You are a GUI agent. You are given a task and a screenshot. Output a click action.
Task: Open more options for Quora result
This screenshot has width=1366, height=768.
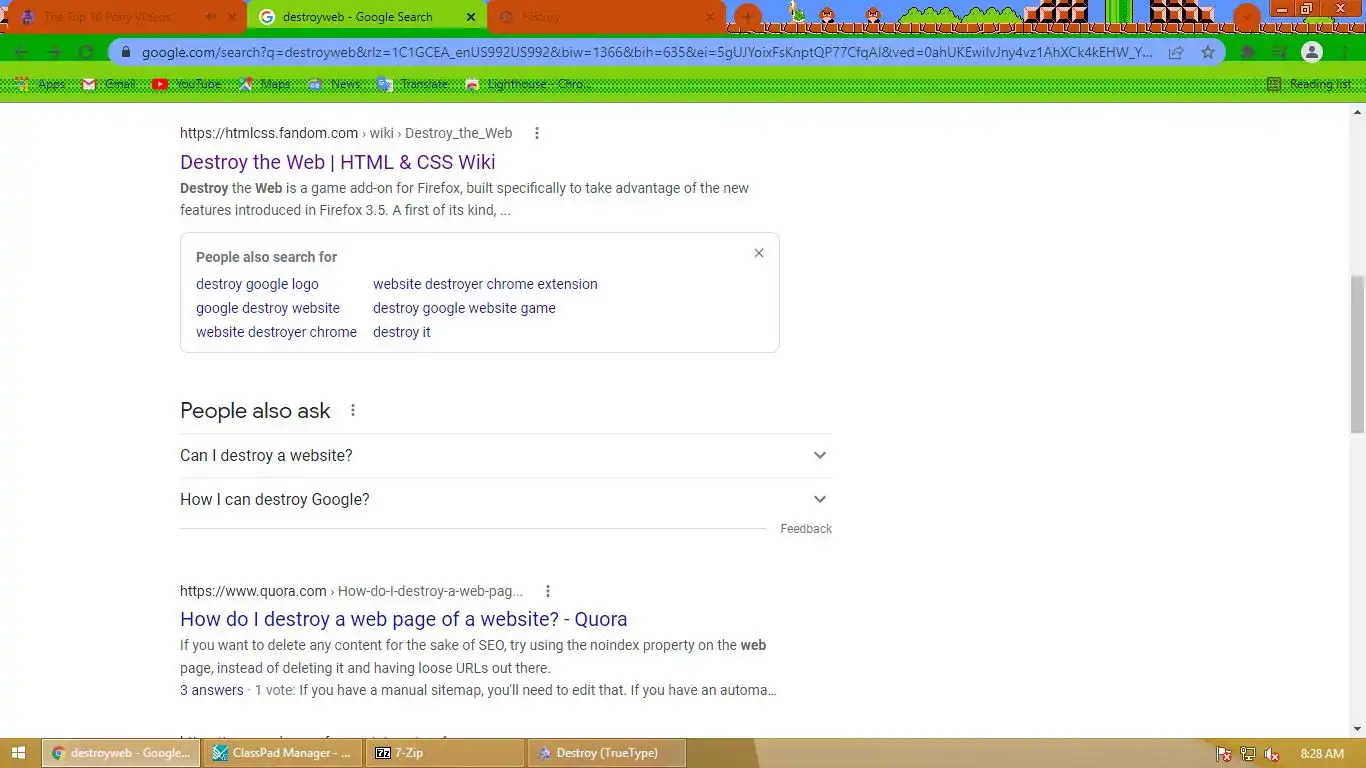[547, 591]
